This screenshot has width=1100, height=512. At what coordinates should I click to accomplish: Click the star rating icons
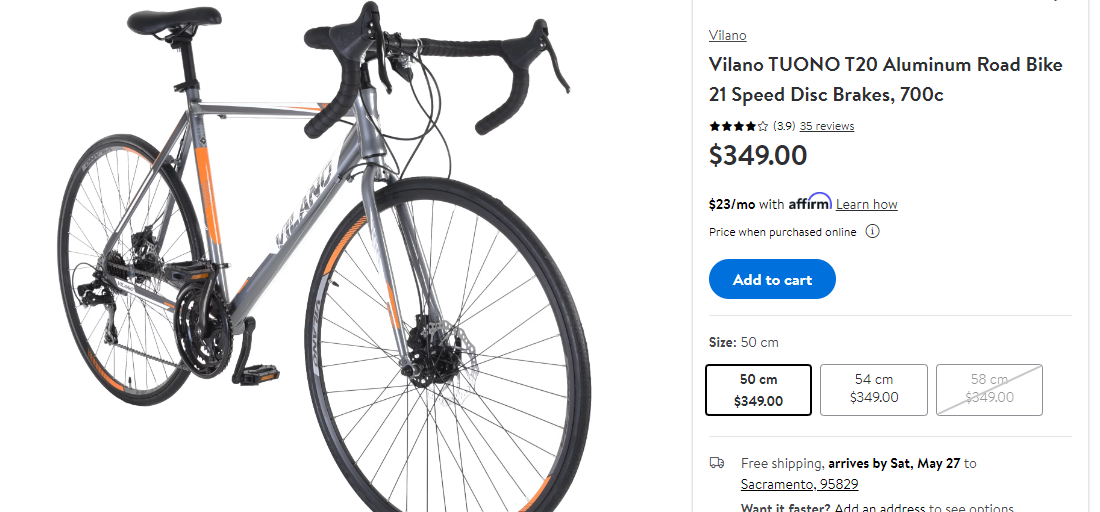click(x=738, y=126)
